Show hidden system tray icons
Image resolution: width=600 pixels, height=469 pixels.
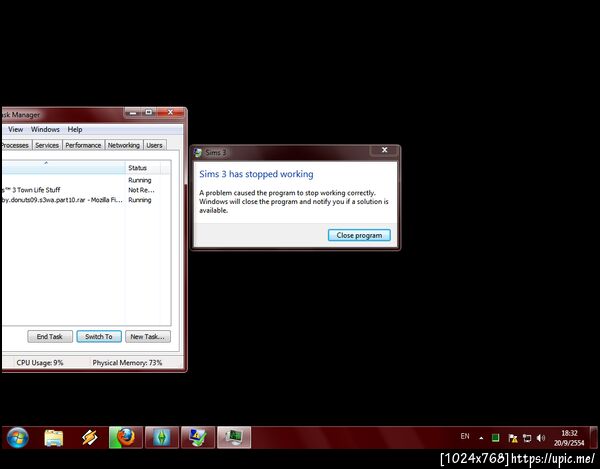click(481, 438)
